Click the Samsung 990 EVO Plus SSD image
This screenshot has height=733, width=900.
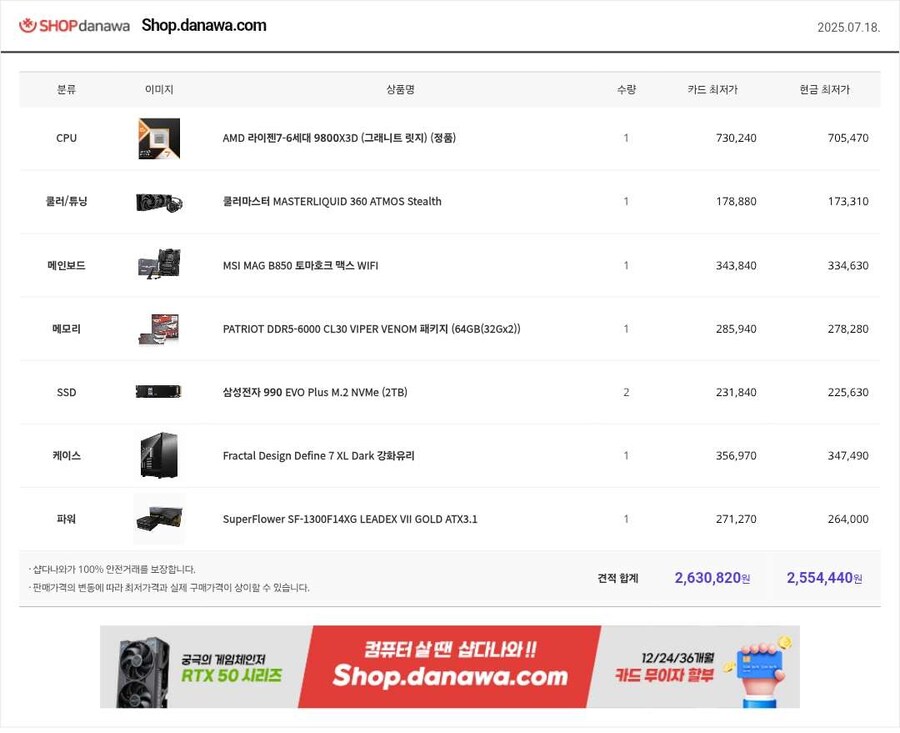click(158, 391)
